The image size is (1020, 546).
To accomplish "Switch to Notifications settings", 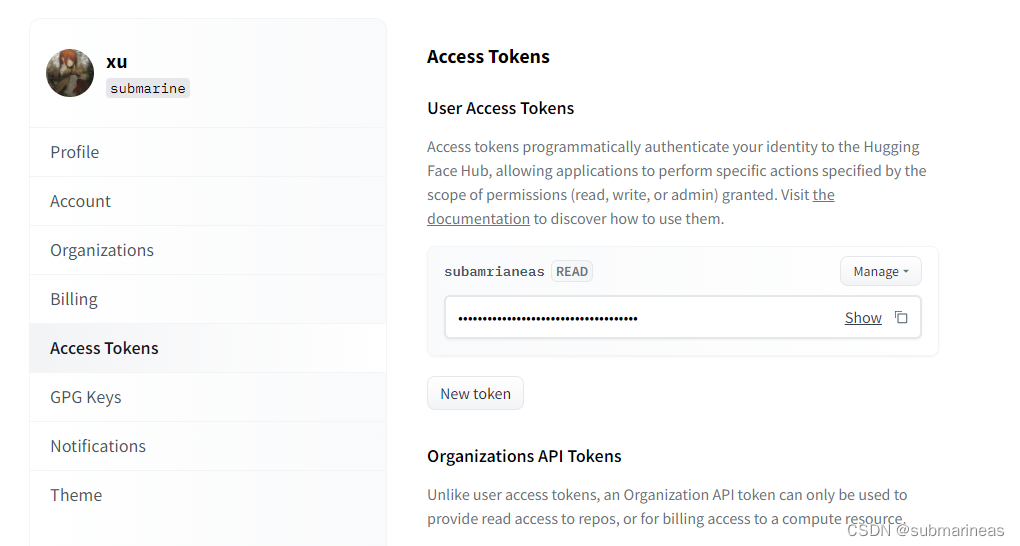I will 98,446.
